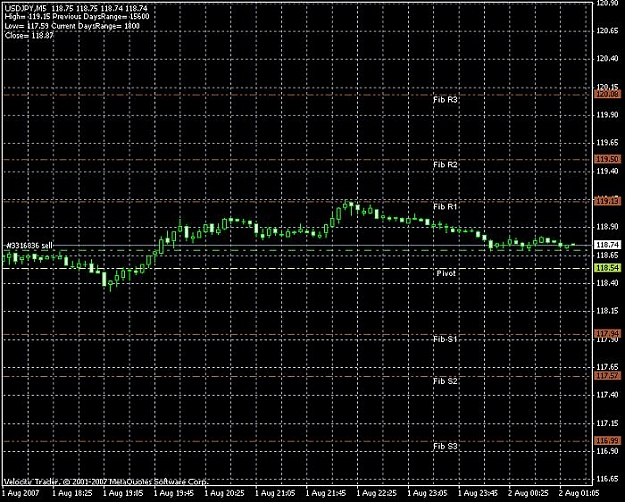Select the Fib S2 level label
This screenshot has height=502, width=625.
pos(445,381)
